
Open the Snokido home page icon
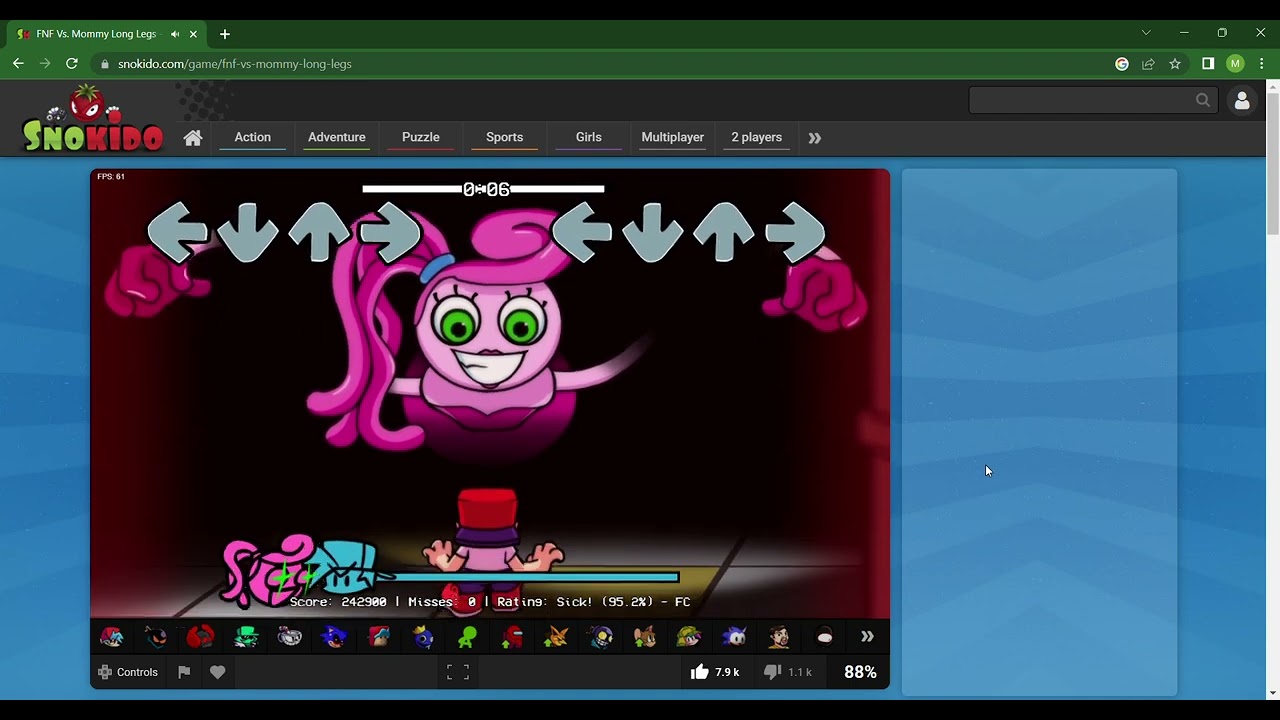(193, 138)
